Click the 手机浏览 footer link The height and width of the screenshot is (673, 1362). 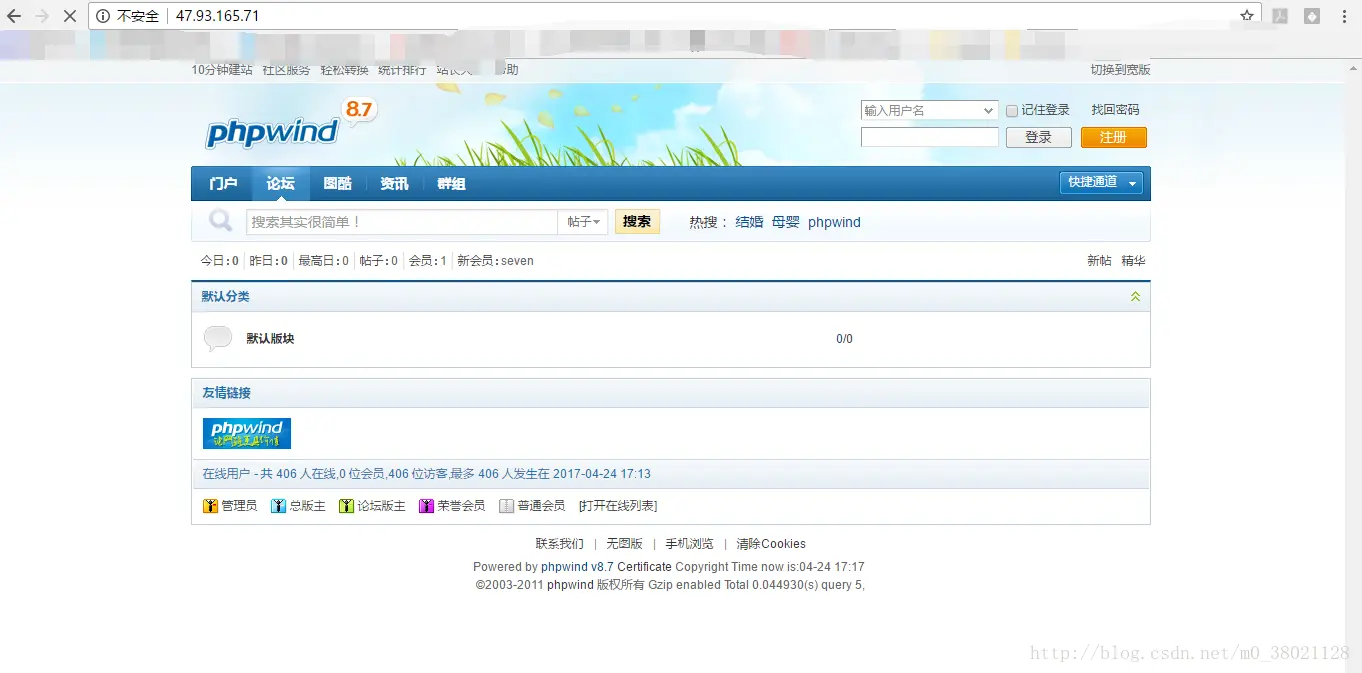pyautogui.click(x=690, y=544)
